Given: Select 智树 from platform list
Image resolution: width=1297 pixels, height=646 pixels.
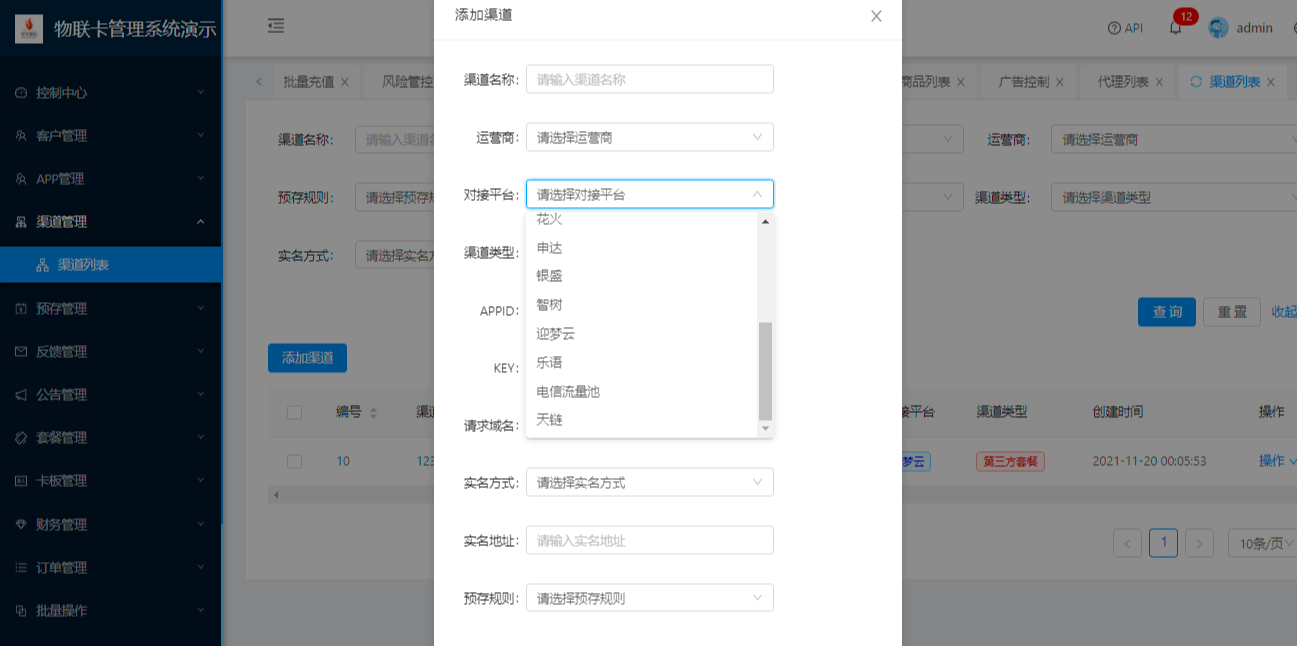Looking at the screenshot, I should pyautogui.click(x=642, y=305).
